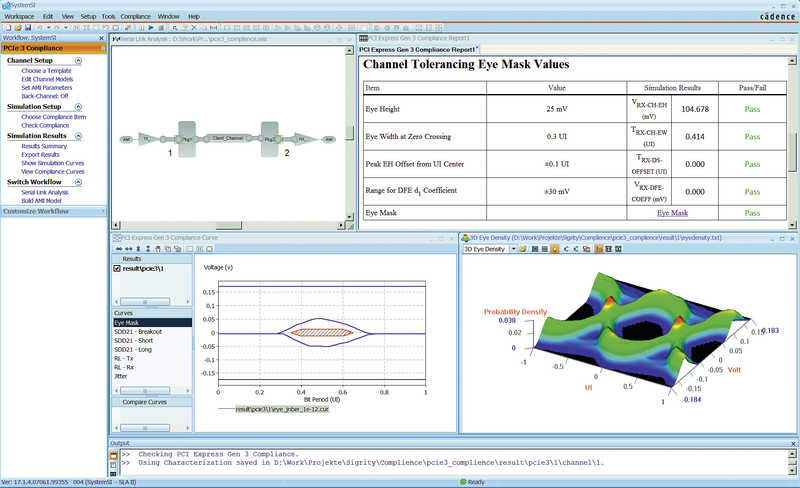800x488 pixels.
Task: Click the delete X icon in main toolbar
Action: [x=194, y=28]
